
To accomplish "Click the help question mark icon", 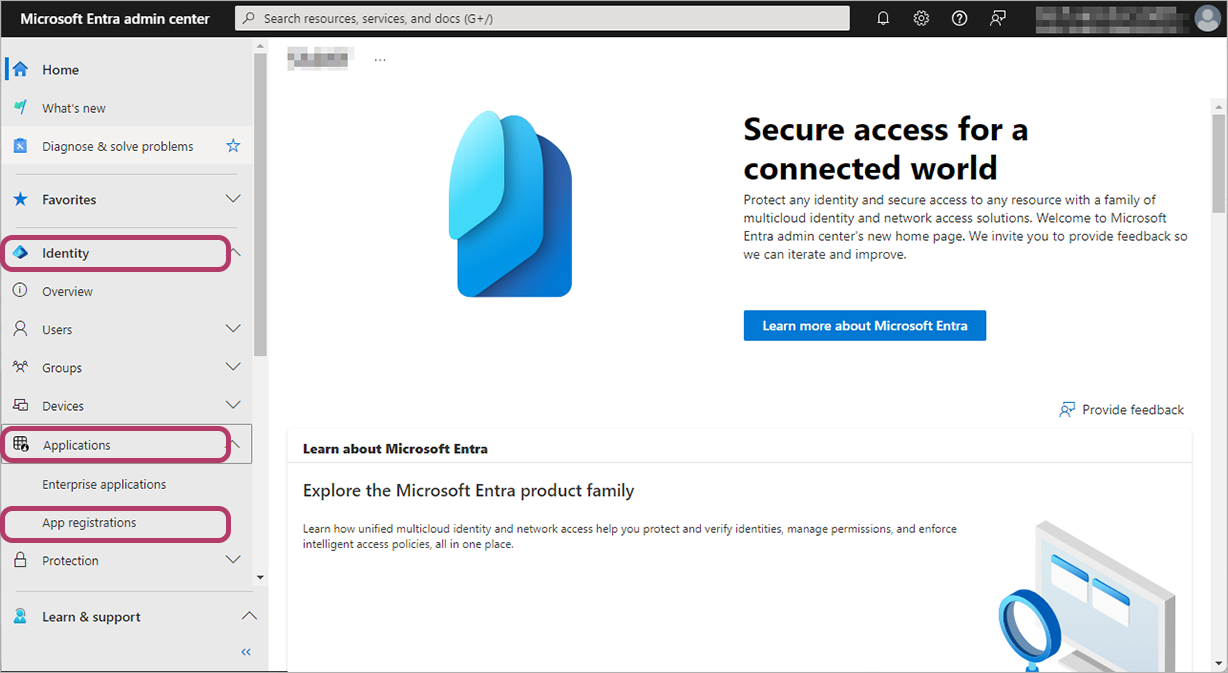I will coord(960,18).
